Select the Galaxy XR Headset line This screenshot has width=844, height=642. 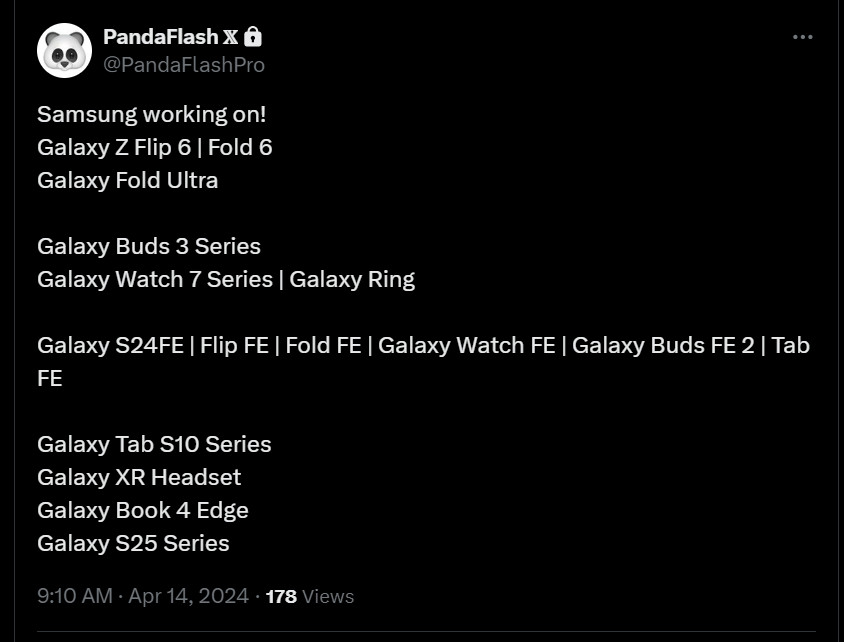(138, 477)
